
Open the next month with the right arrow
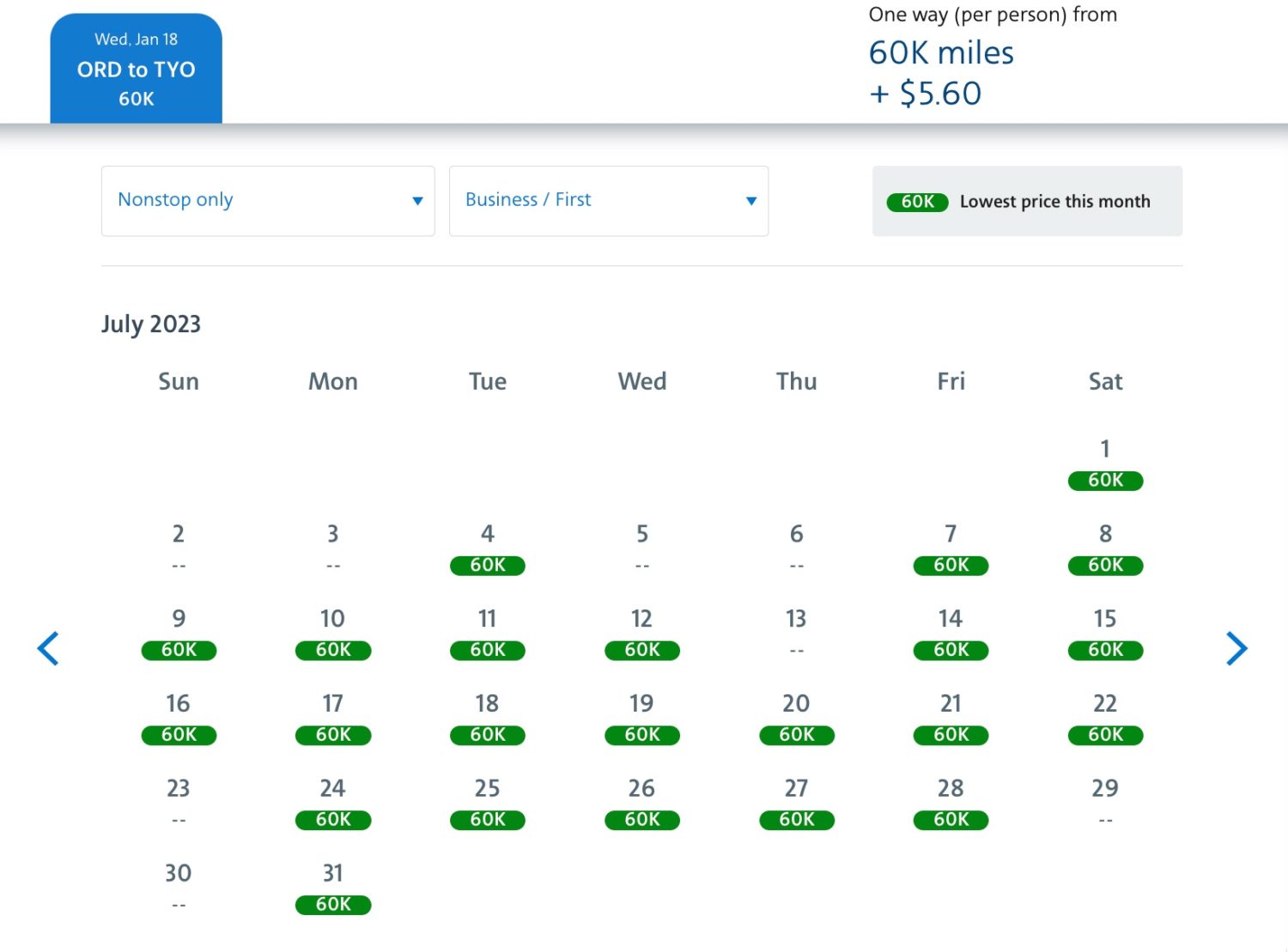click(1236, 648)
